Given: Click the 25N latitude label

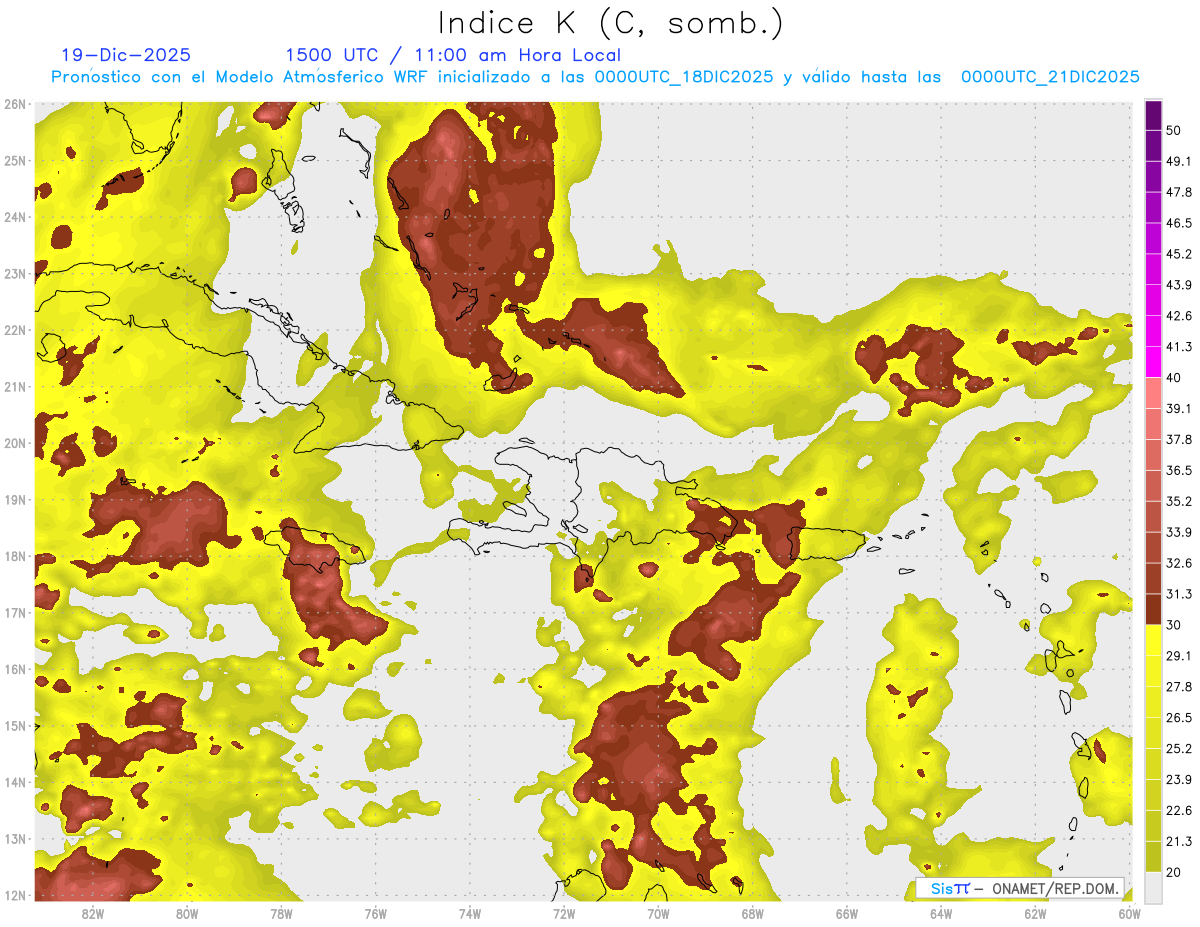Looking at the screenshot, I should [15, 161].
